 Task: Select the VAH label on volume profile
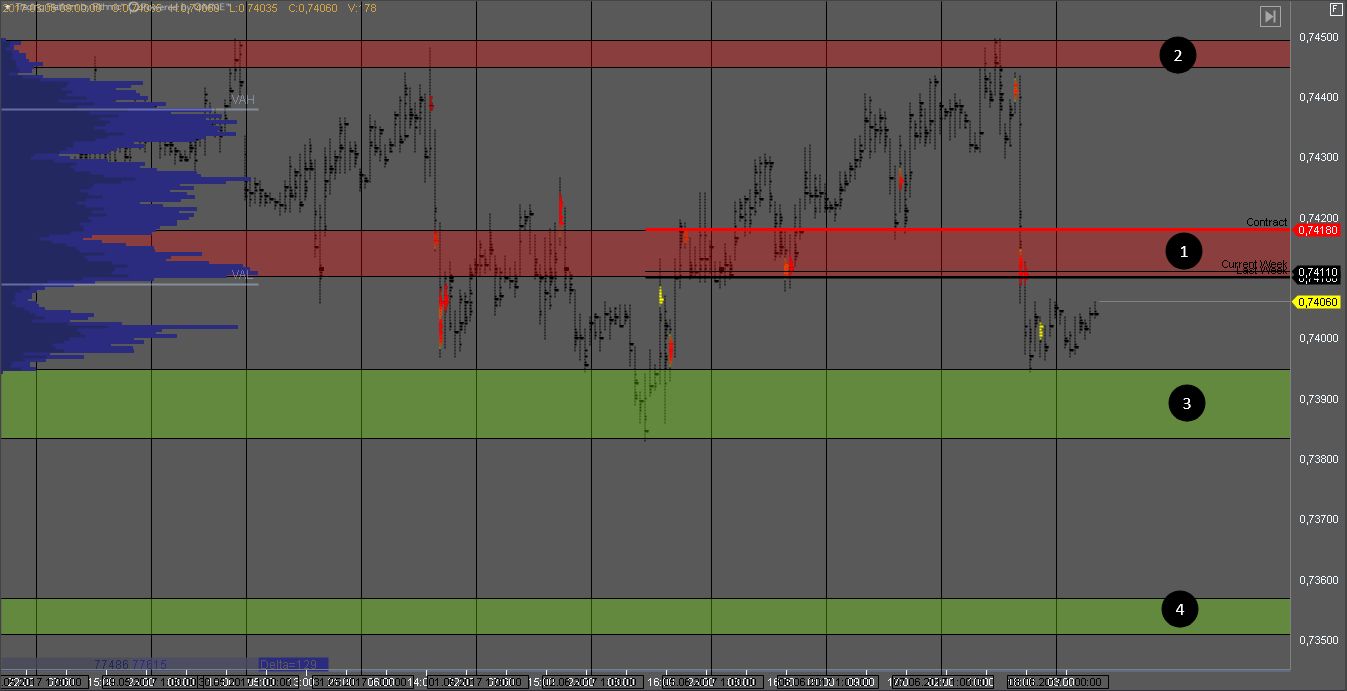tap(243, 101)
